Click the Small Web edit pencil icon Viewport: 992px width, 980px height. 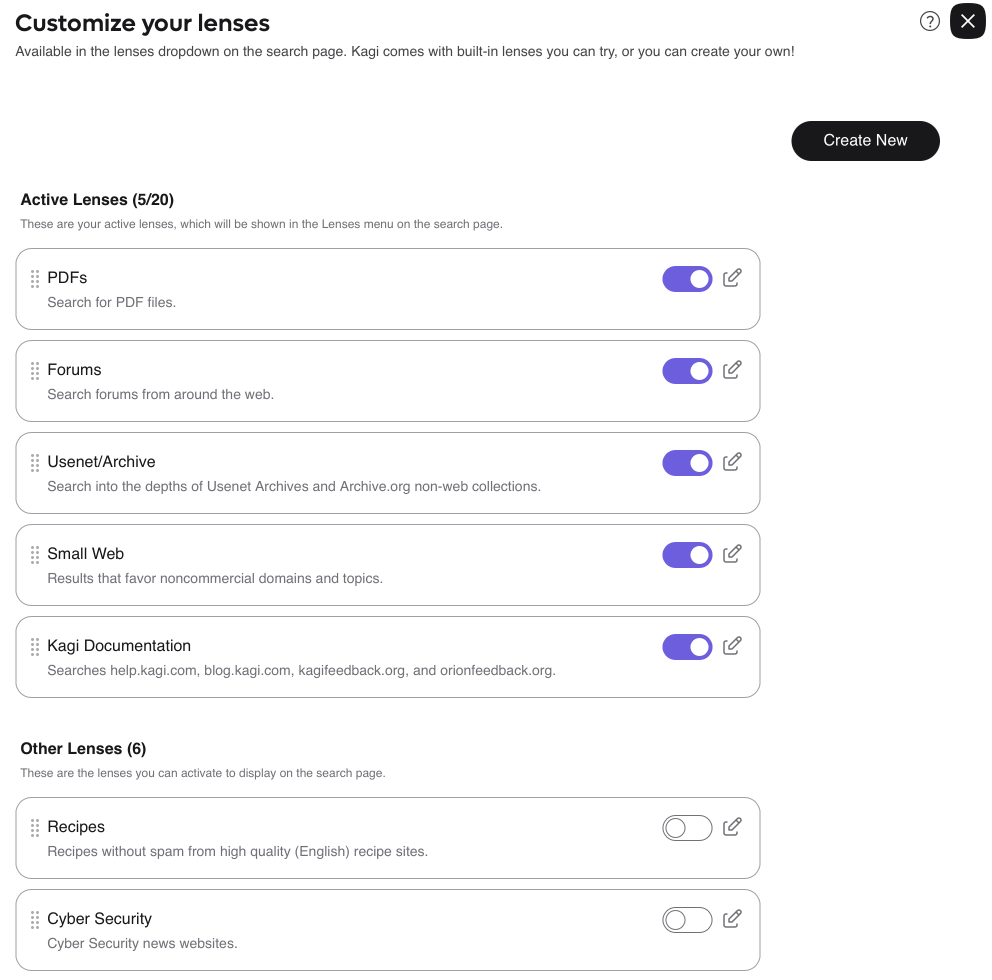732,554
